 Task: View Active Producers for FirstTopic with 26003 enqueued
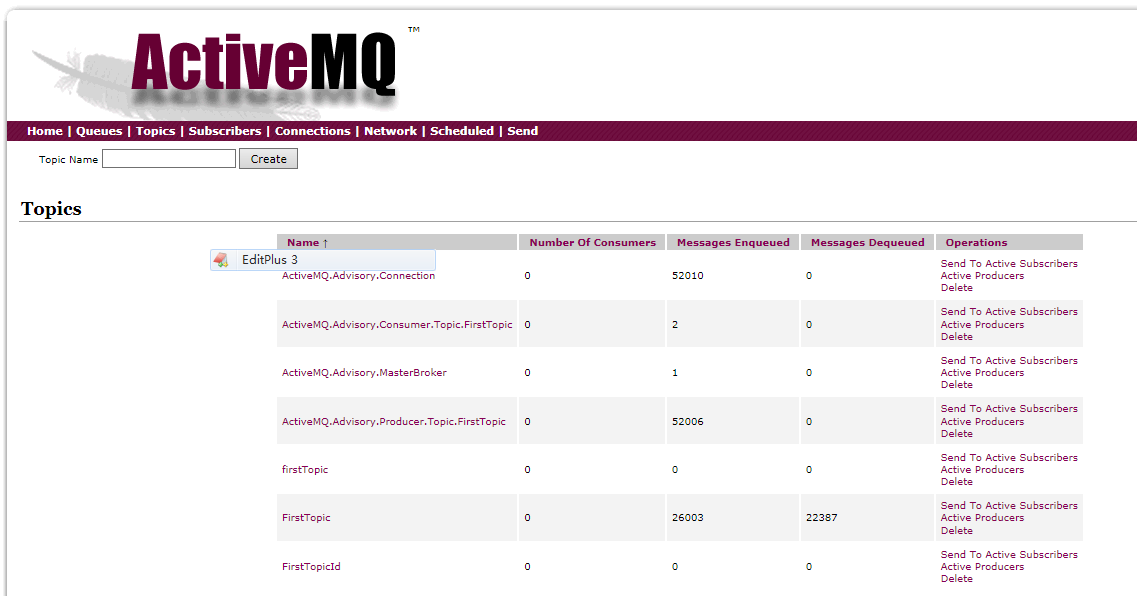(x=982, y=518)
